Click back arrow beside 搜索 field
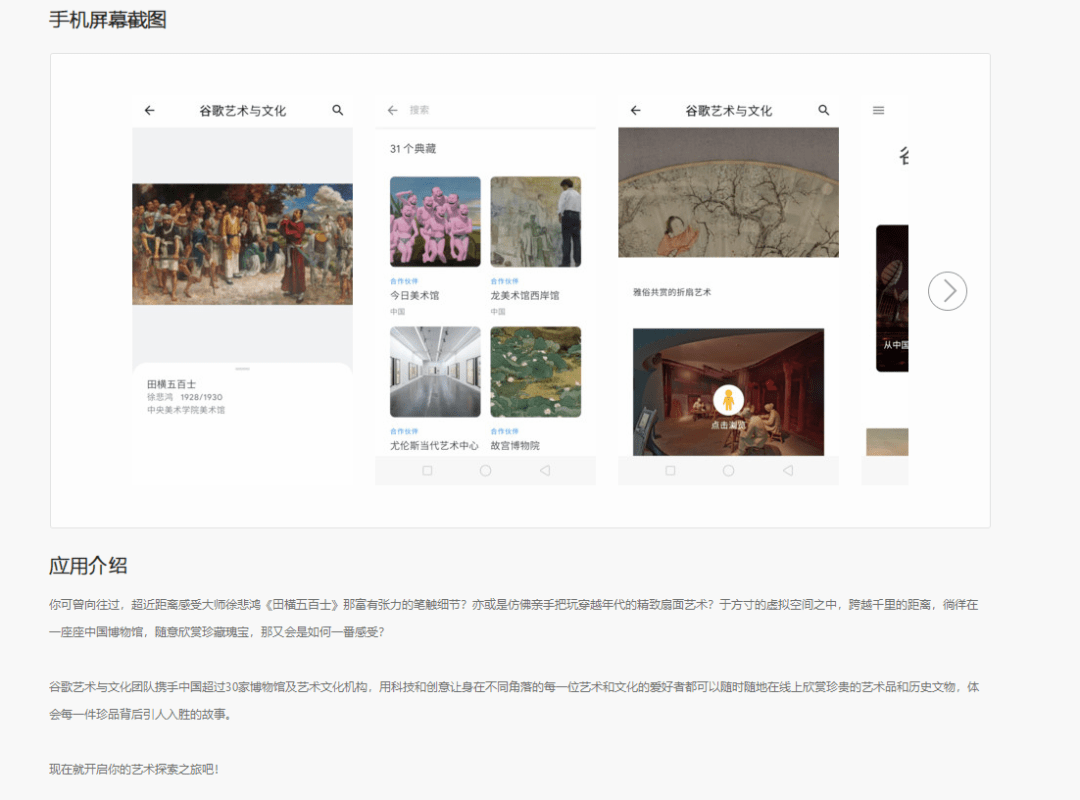The height and width of the screenshot is (800, 1080). [393, 110]
